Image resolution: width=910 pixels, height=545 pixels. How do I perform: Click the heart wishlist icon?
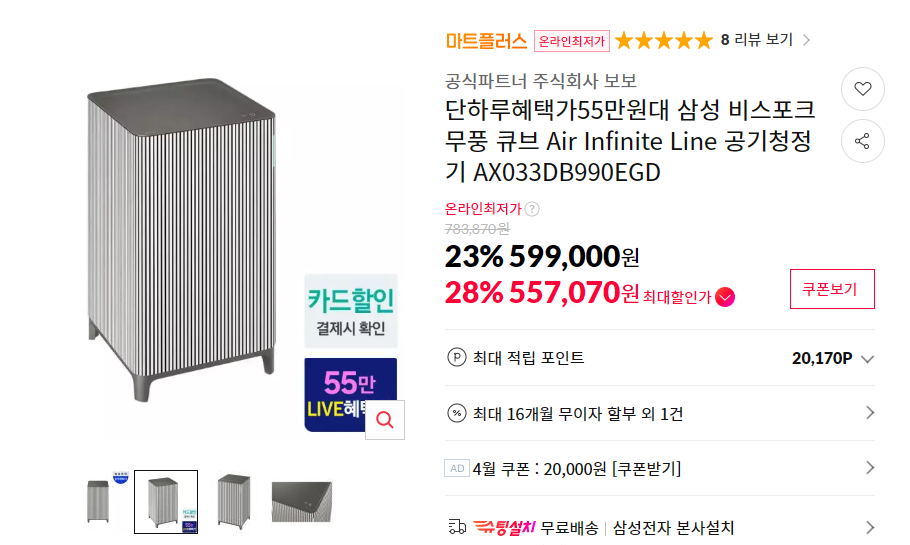(863, 89)
